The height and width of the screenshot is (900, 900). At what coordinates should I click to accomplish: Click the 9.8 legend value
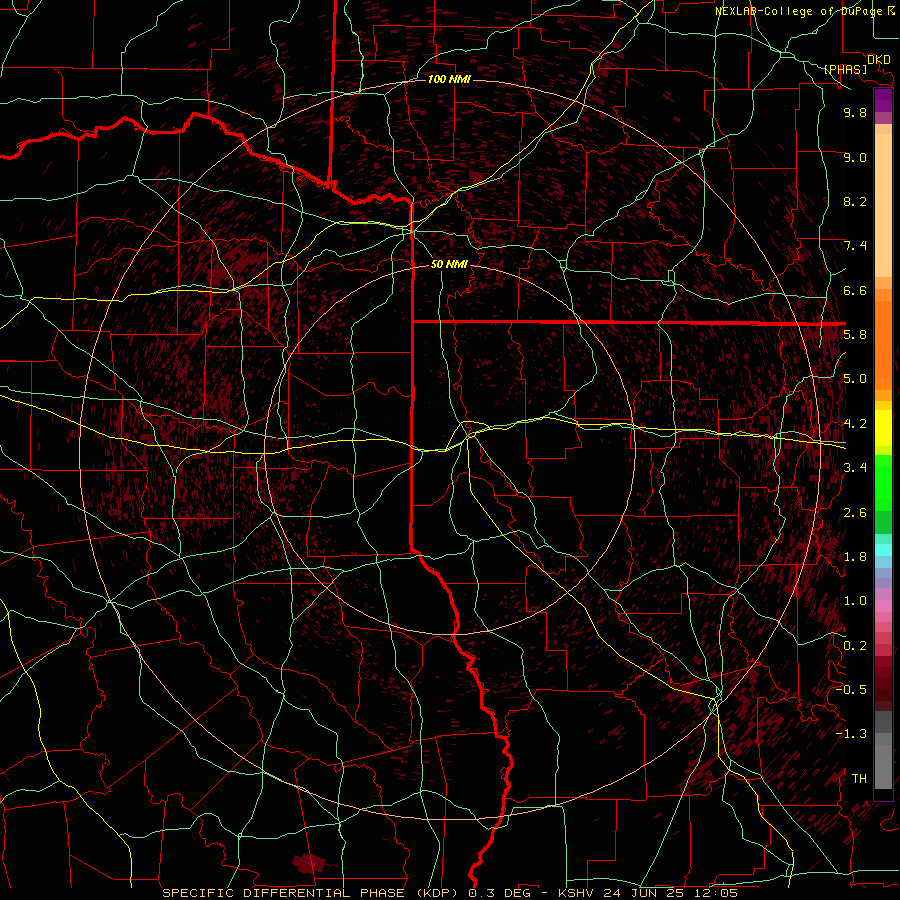click(x=855, y=112)
